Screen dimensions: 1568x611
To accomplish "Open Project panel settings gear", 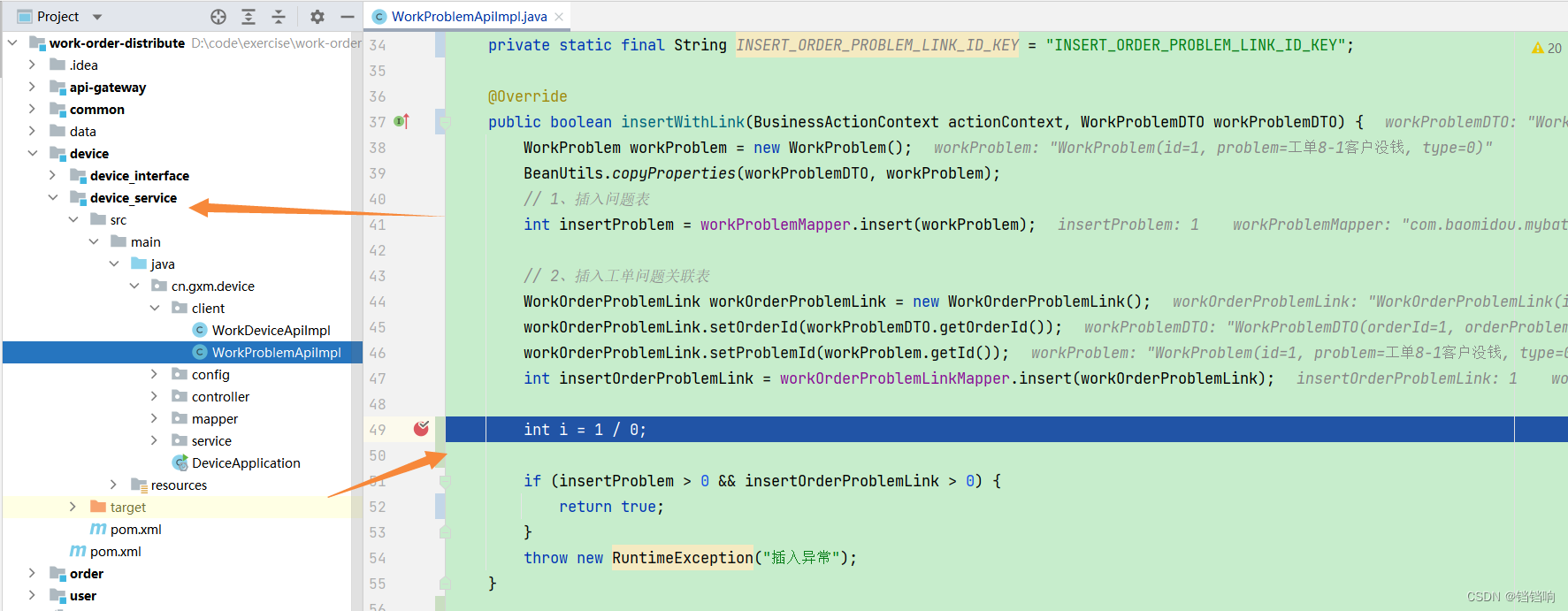I will click(317, 17).
